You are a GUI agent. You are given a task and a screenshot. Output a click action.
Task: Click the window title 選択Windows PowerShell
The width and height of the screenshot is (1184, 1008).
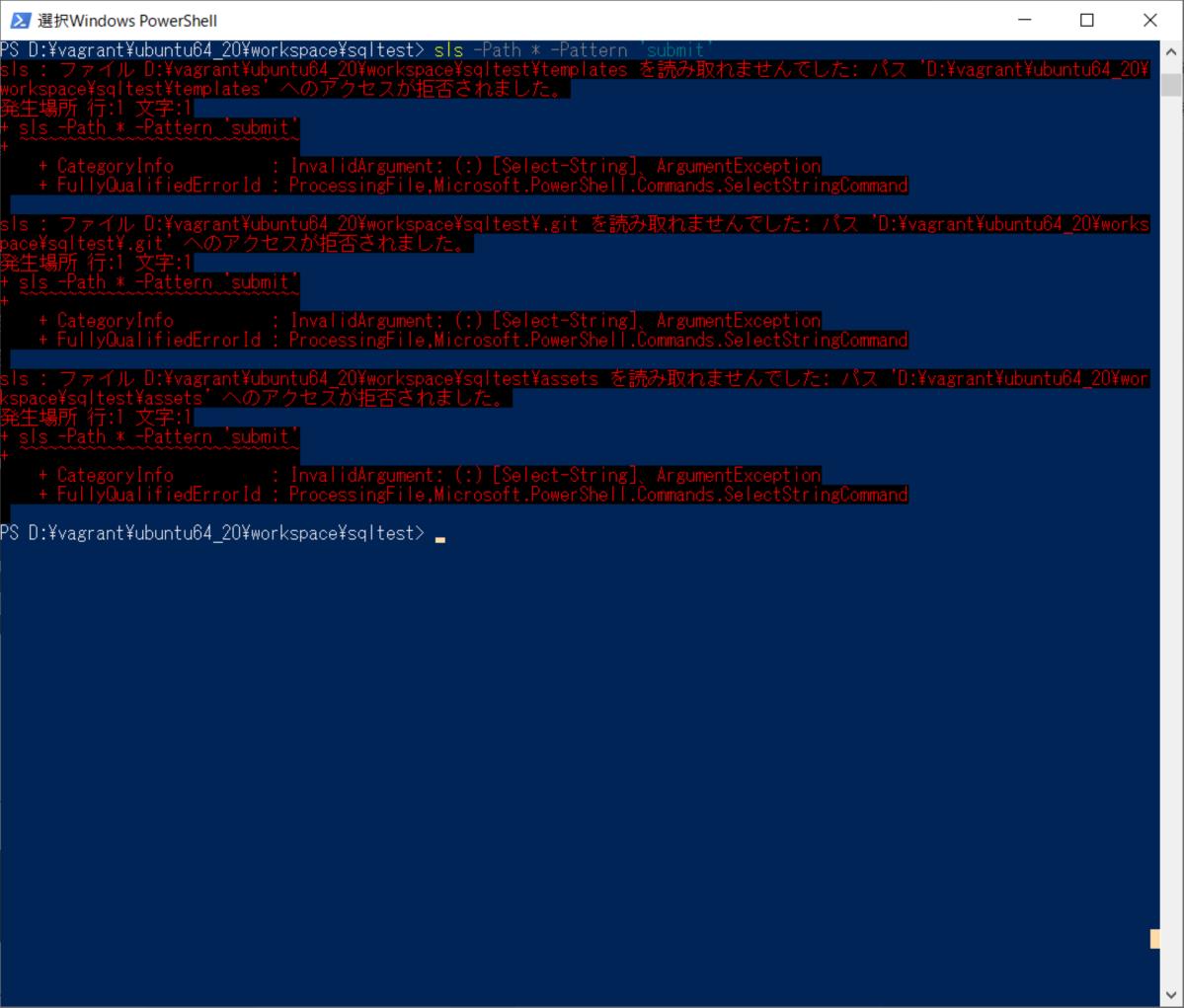pyautogui.click(x=127, y=21)
